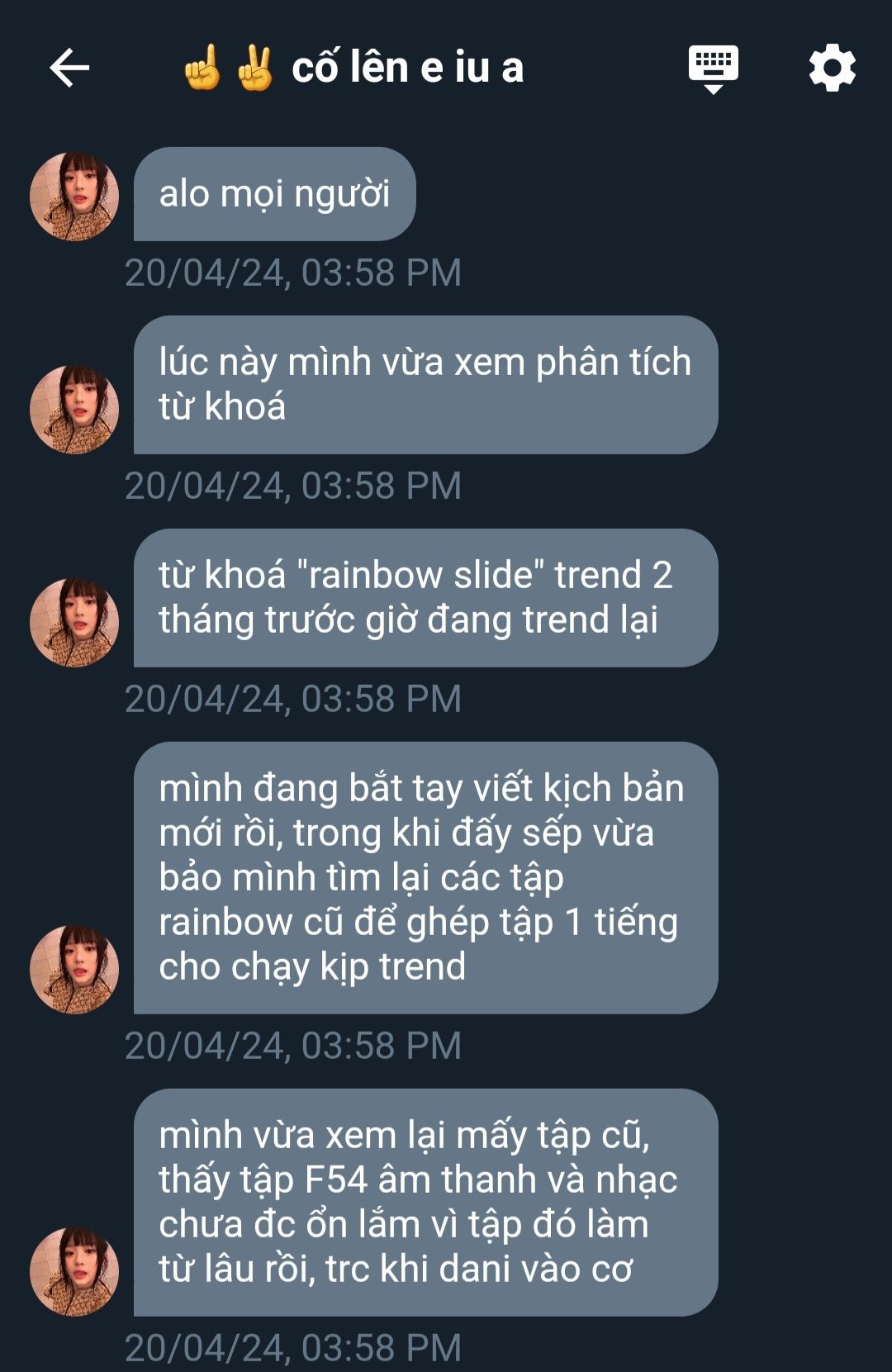Select the 'phân tích từ khoá' message bubble
892x1372 pixels.
coord(425,385)
